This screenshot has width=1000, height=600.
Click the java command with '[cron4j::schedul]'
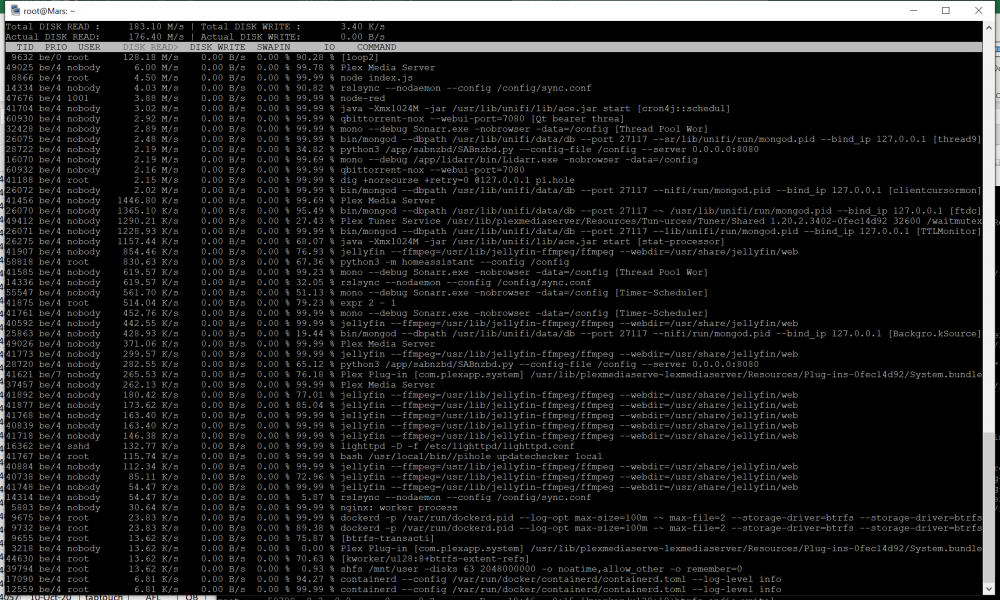click(535, 108)
